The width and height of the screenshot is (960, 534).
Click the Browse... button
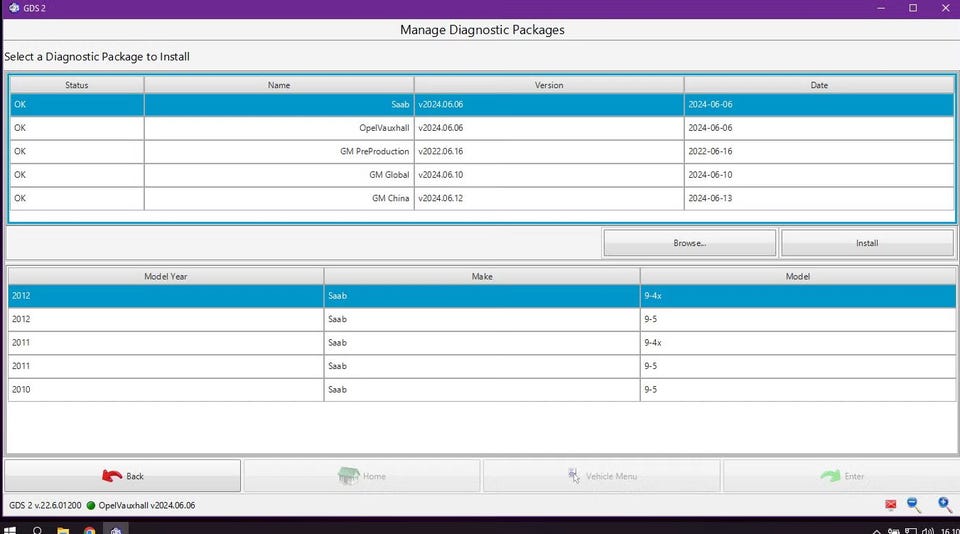689,243
